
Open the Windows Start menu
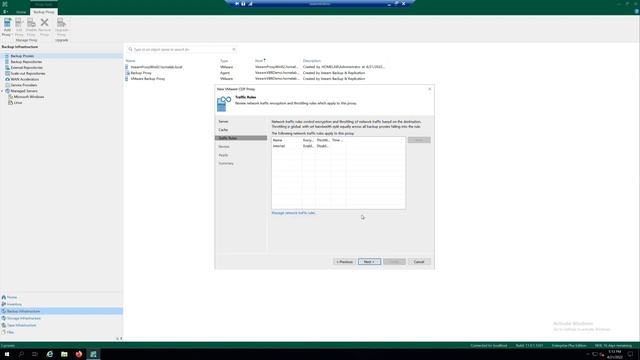click(x=7, y=354)
